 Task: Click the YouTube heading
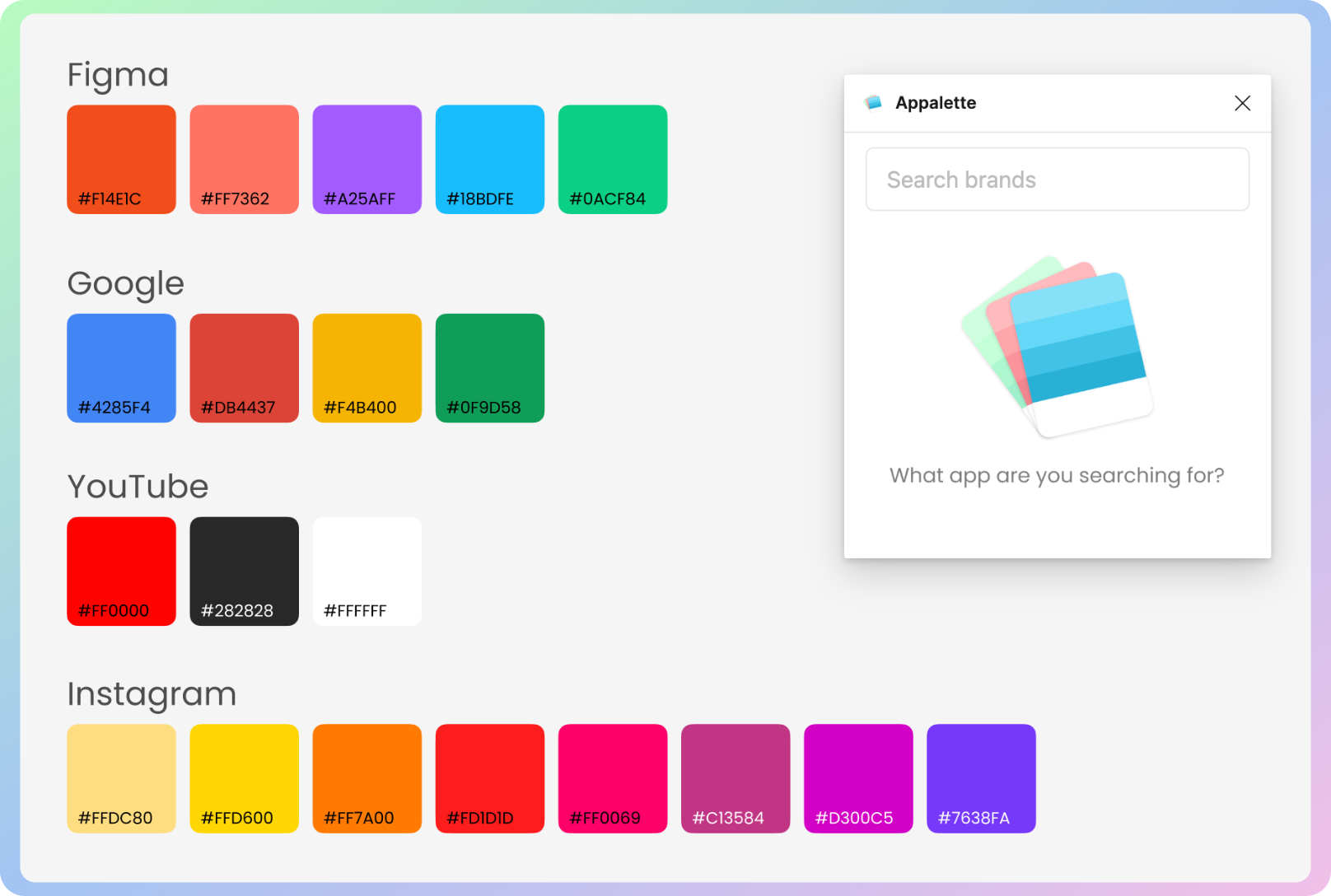(x=138, y=487)
